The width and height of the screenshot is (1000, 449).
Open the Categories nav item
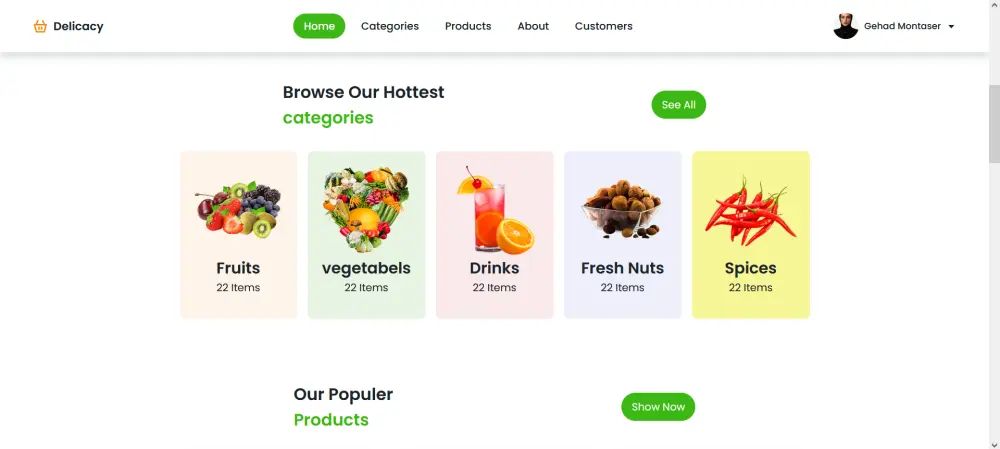(x=390, y=26)
